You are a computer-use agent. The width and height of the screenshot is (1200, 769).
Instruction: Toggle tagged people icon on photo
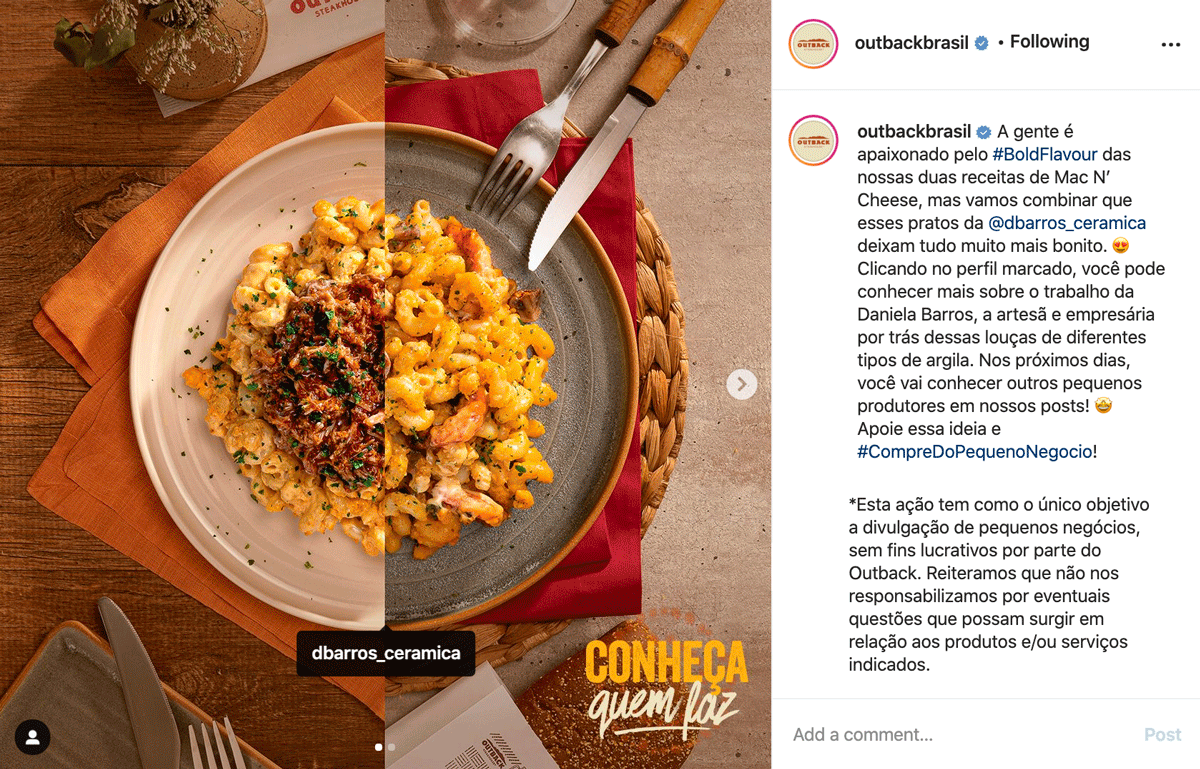(33, 738)
